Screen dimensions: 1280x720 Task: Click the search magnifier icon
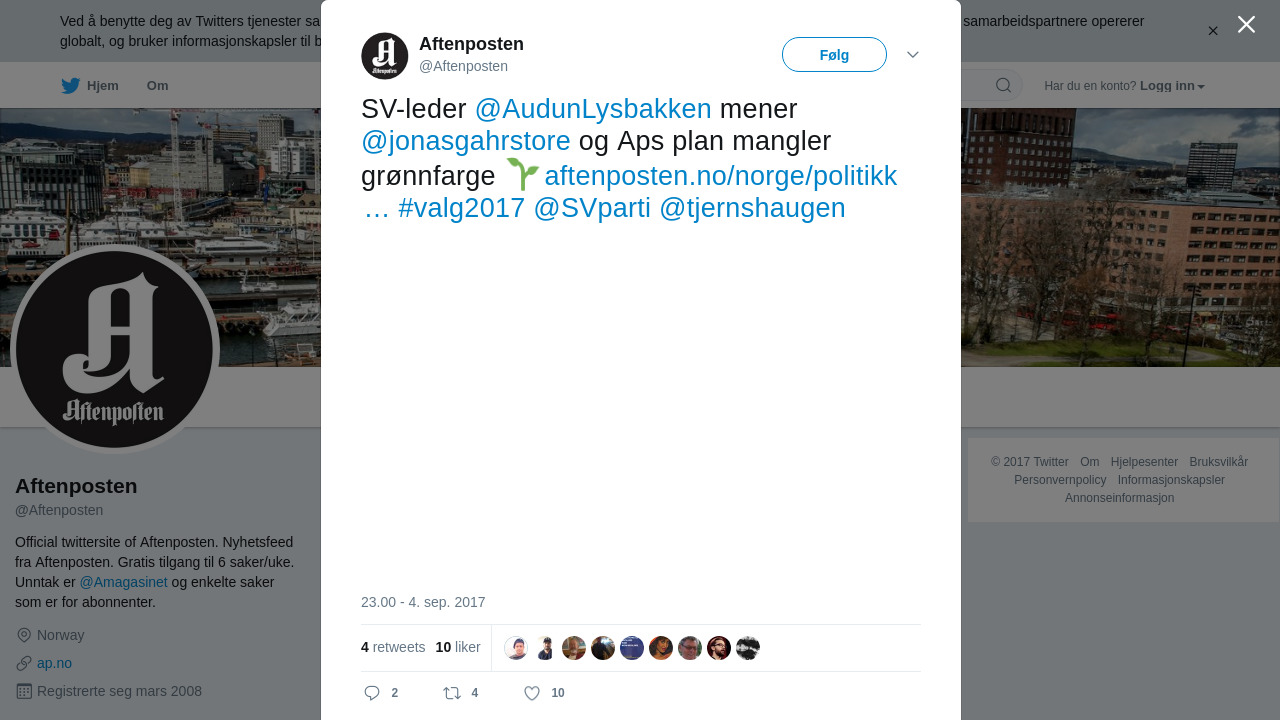1003,85
